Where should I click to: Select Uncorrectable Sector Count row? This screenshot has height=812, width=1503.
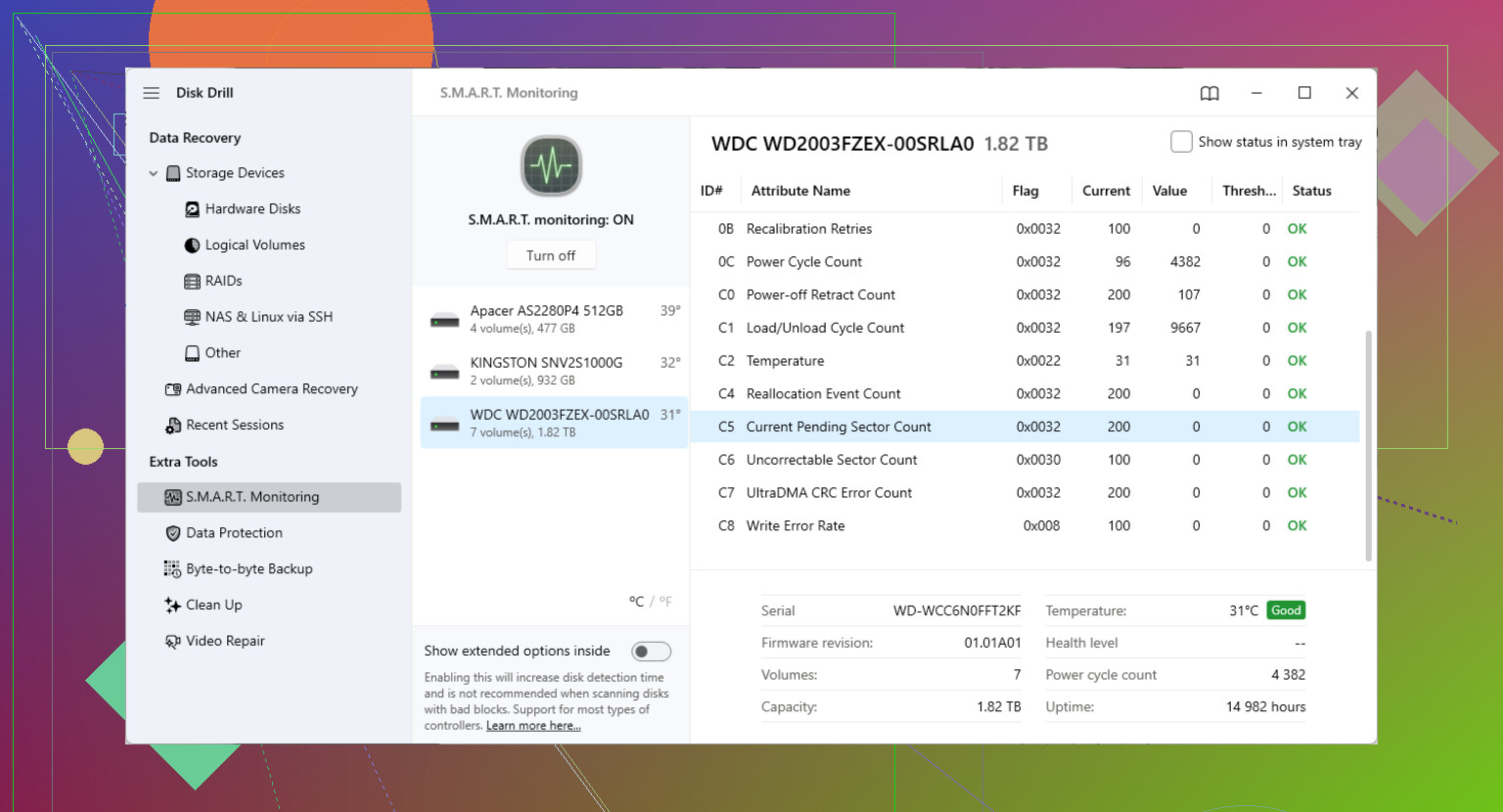(1025, 460)
